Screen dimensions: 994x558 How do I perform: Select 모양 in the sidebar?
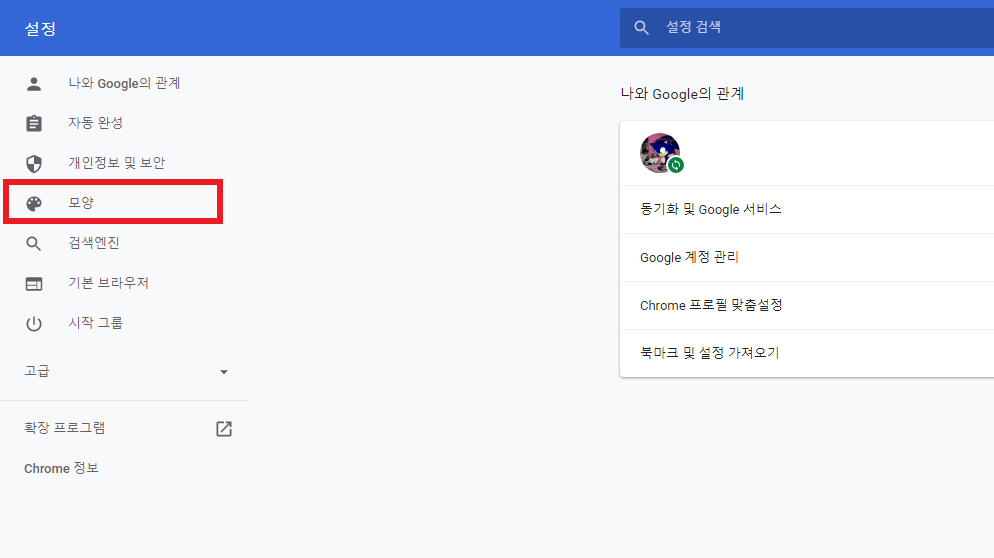[81, 203]
